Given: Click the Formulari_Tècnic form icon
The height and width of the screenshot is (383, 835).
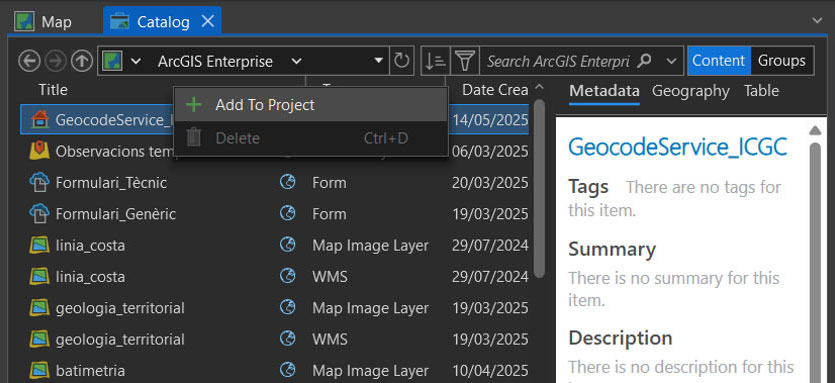Looking at the screenshot, I should coord(39,183).
